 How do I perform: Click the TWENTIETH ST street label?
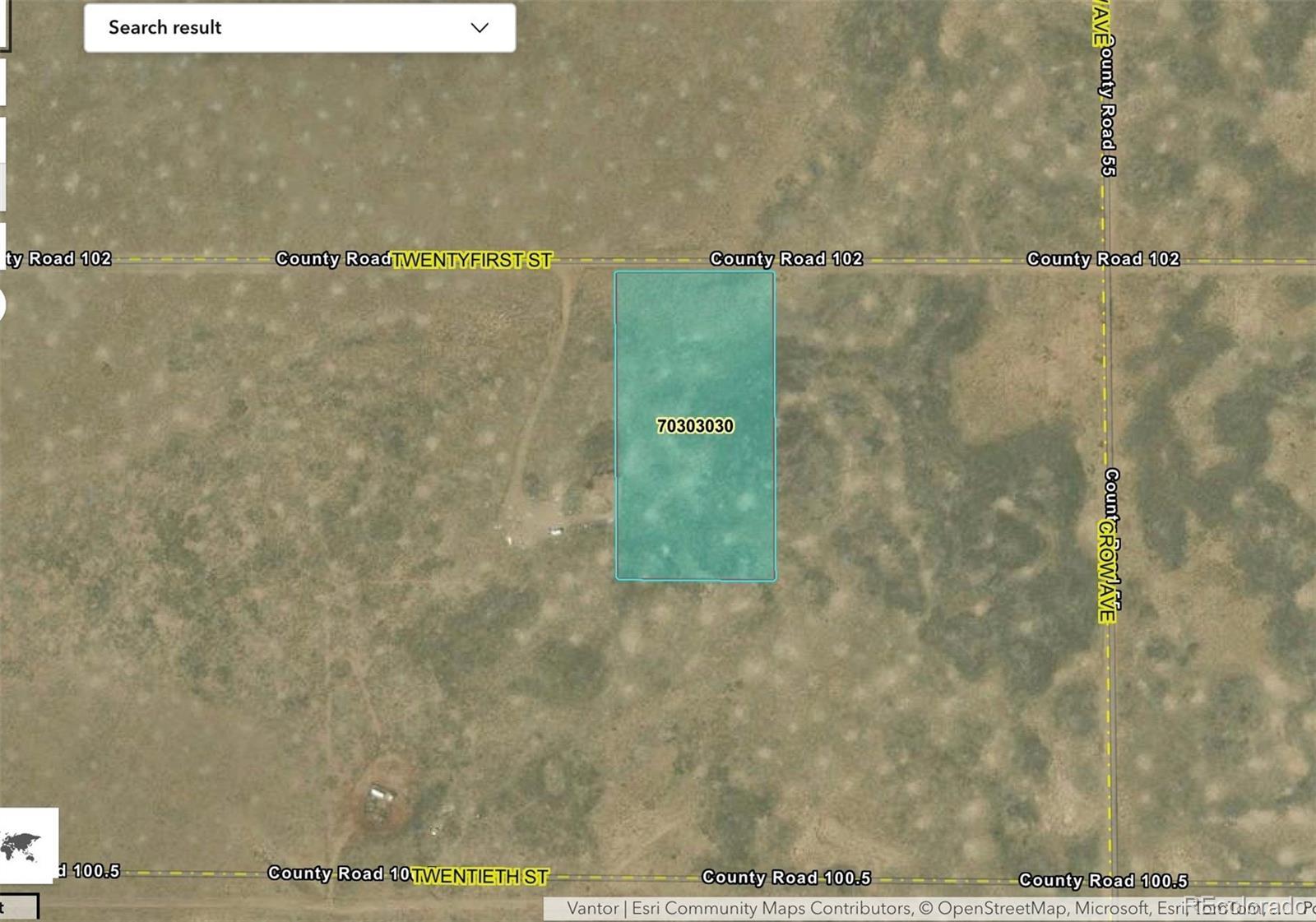click(x=480, y=877)
